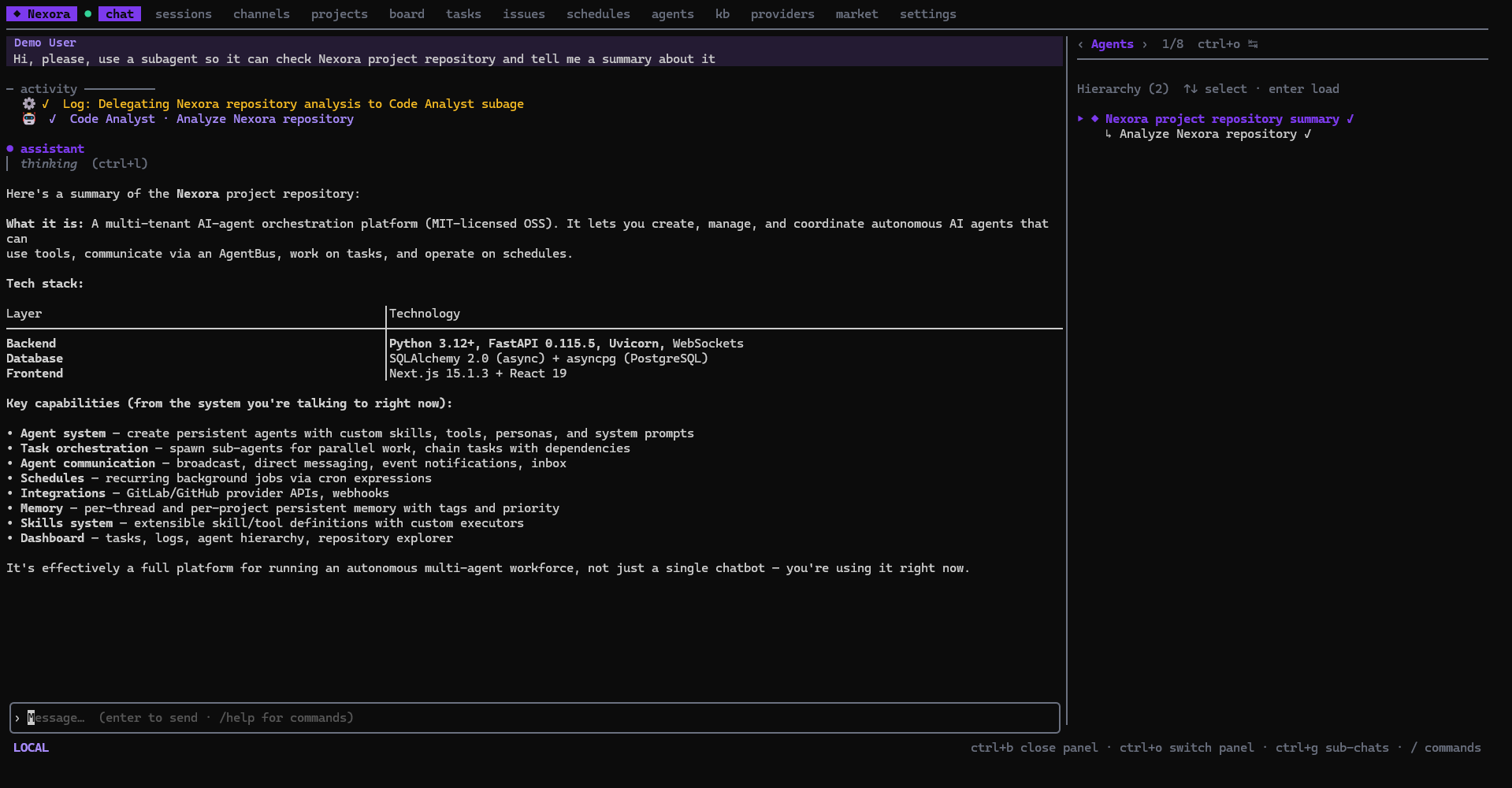The width and height of the screenshot is (1512, 788).
Task: Expand Nexora project repository summary node
Action: pyautogui.click(x=1080, y=119)
